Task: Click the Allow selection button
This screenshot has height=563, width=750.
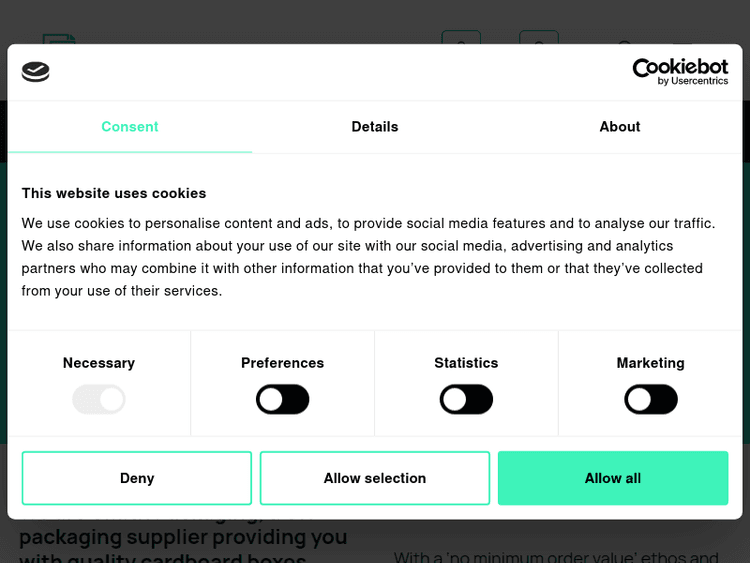Action: pyautogui.click(x=375, y=478)
